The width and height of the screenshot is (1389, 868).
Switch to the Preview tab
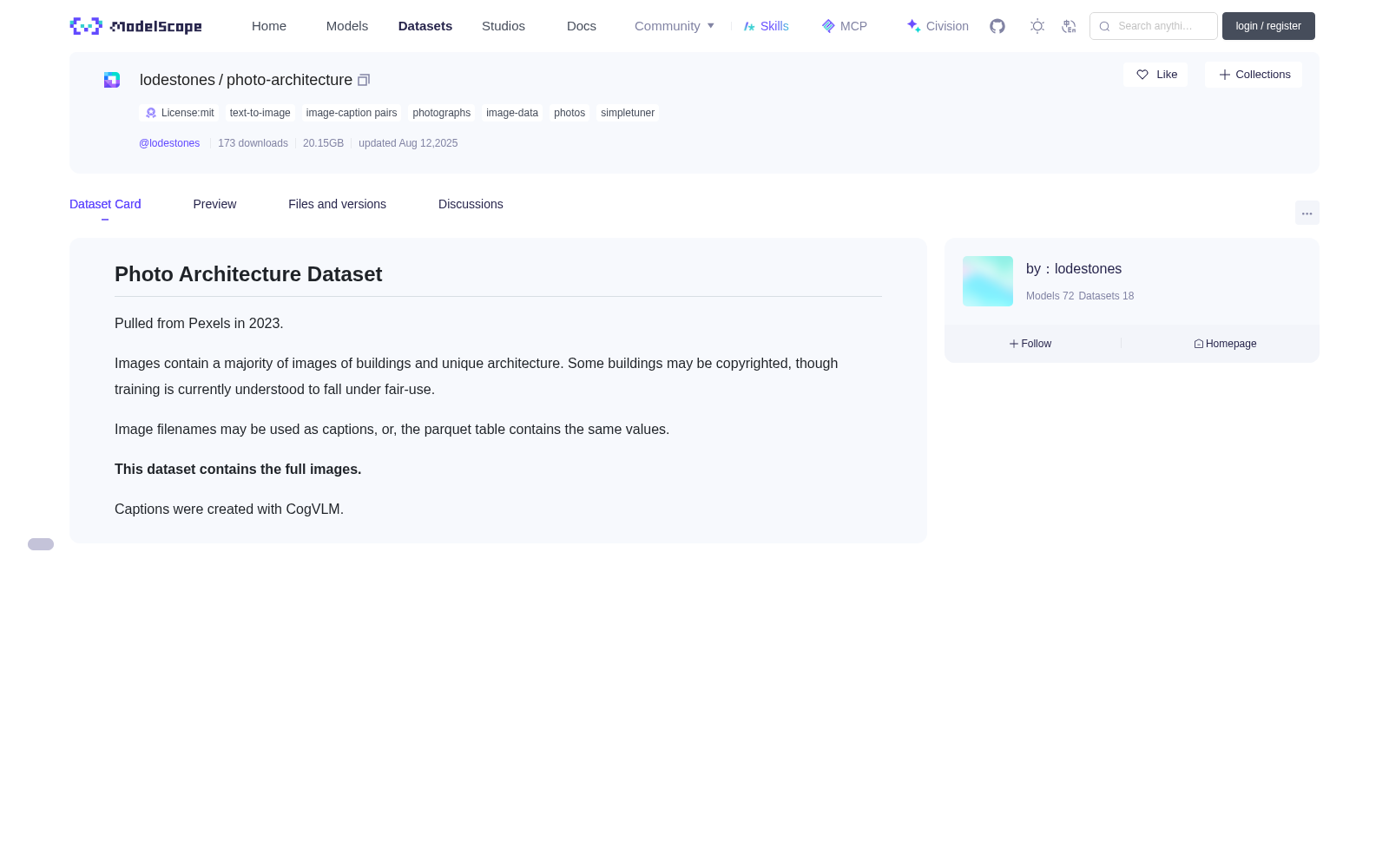214,204
